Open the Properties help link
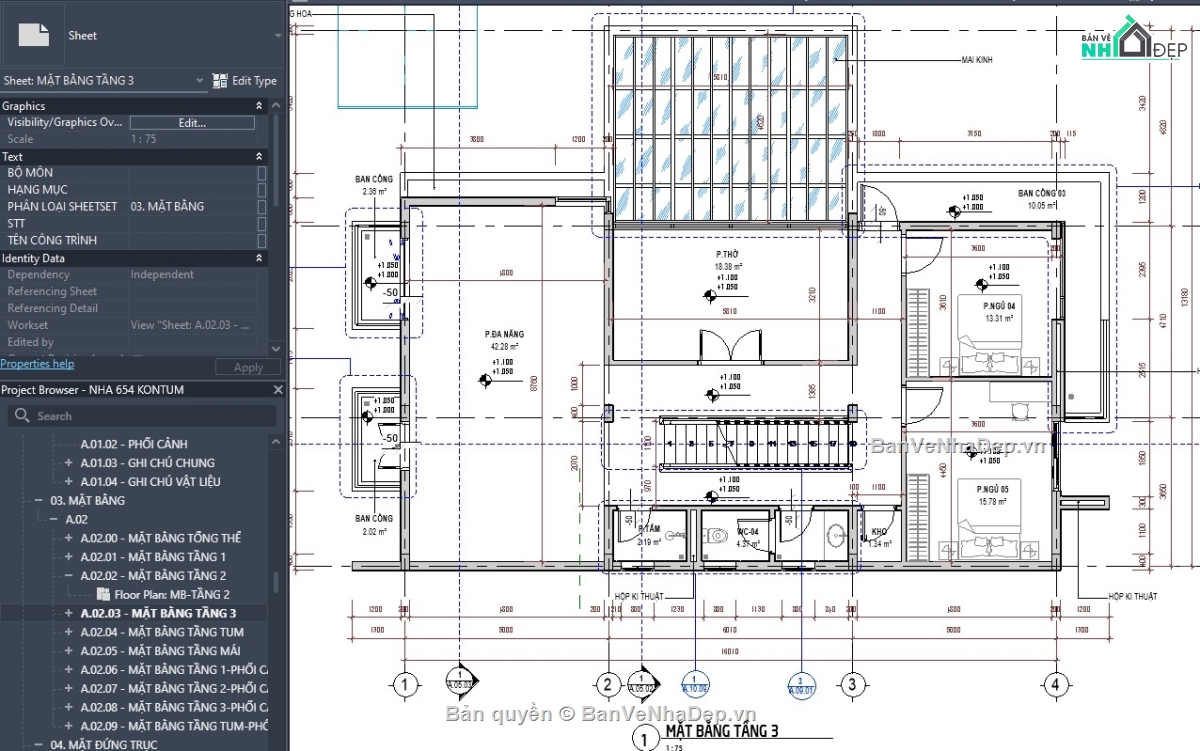The width and height of the screenshot is (1200, 751). pyautogui.click(x=37, y=364)
